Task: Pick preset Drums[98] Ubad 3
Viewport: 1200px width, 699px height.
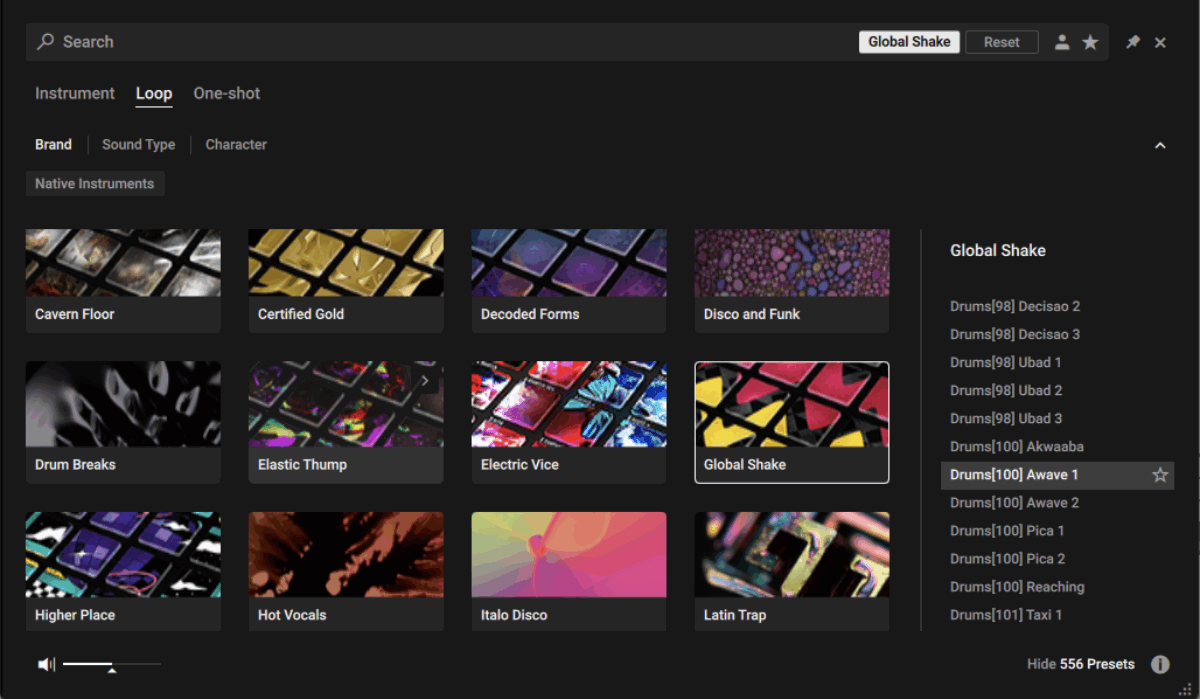Action: coord(1006,418)
